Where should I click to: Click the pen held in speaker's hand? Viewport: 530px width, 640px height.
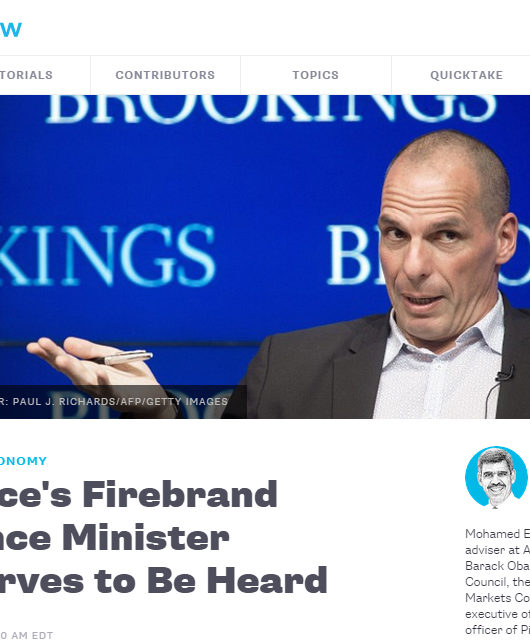click(x=124, y=358)
